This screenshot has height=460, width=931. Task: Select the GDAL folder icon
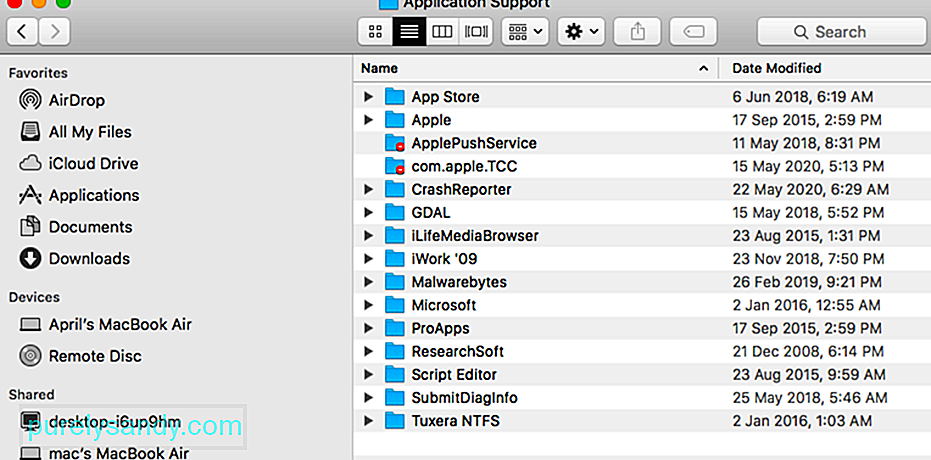[x=394, y=212]
